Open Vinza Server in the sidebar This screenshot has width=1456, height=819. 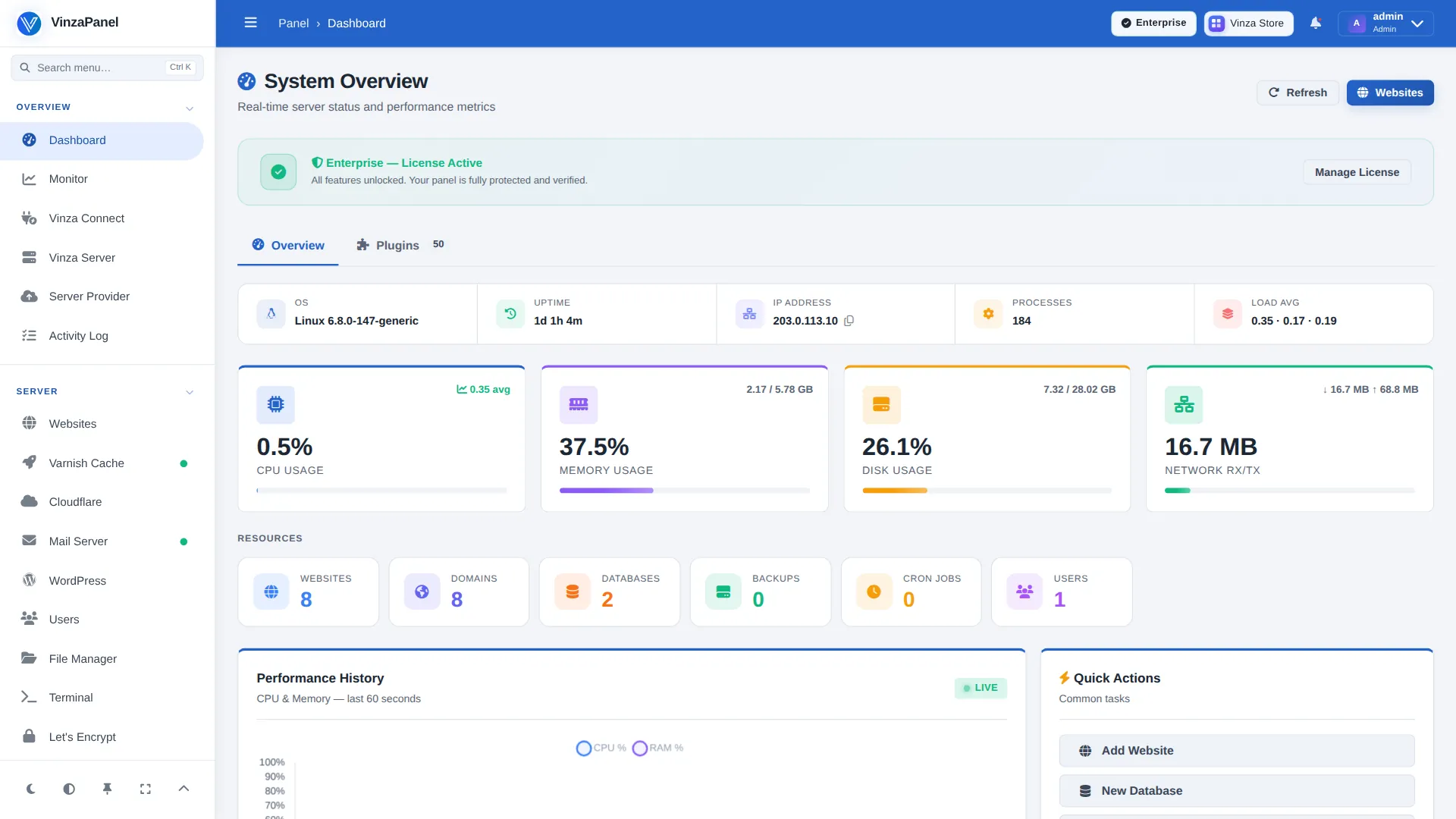102,258
